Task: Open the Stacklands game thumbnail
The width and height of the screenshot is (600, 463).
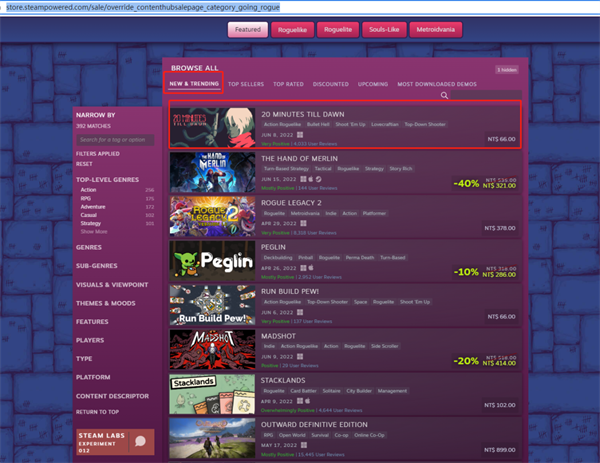Action: pyautogui.click(x=212, y=394)
